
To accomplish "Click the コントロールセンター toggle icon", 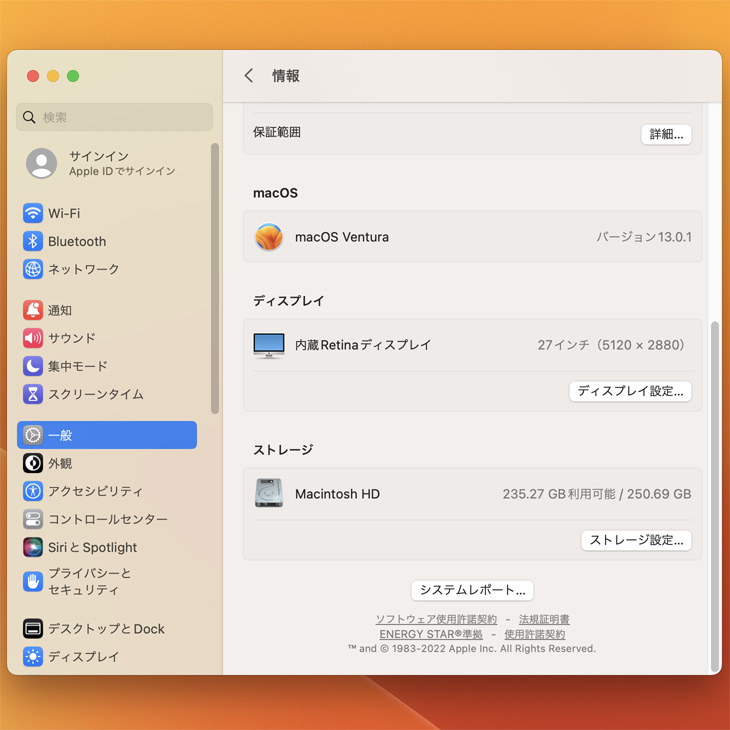I will [x=33, y=519].
